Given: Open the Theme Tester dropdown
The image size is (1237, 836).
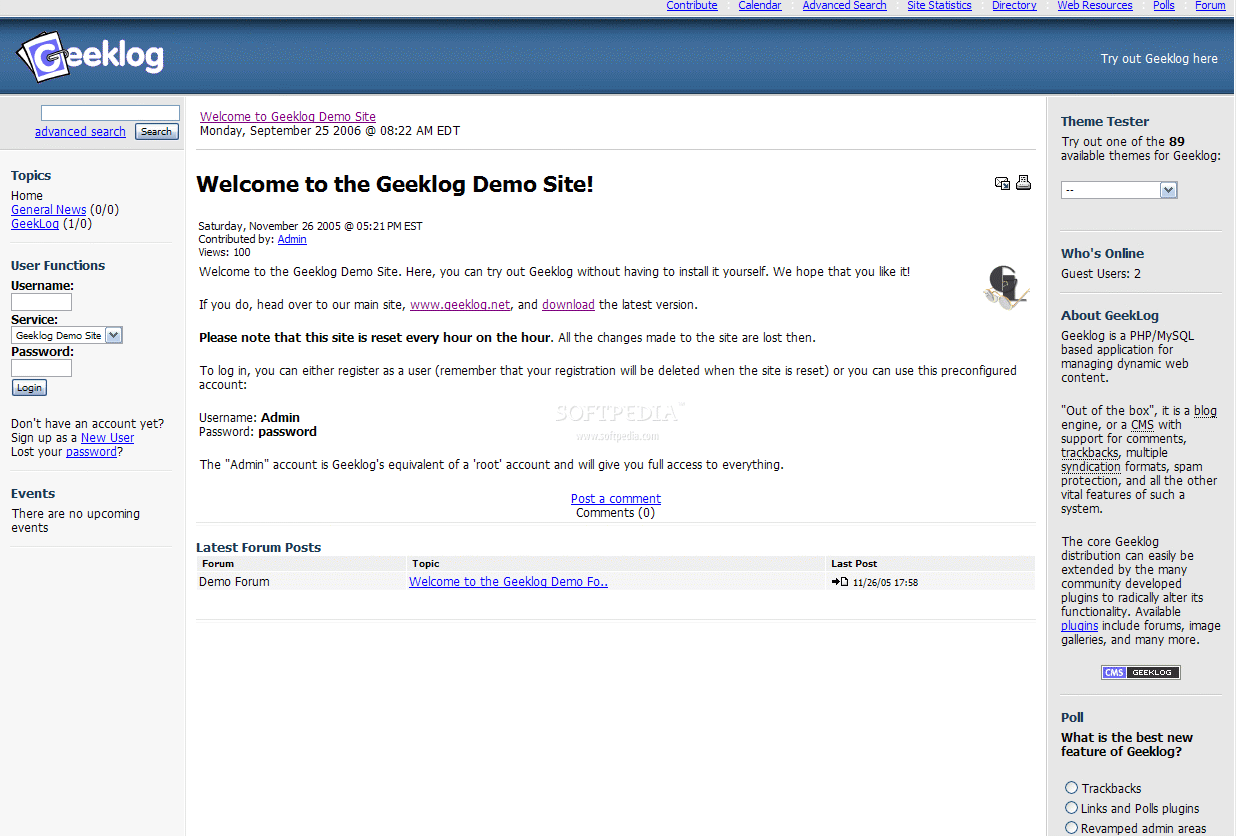Looking at the screenshot, I should click(x=1119, y=190).
